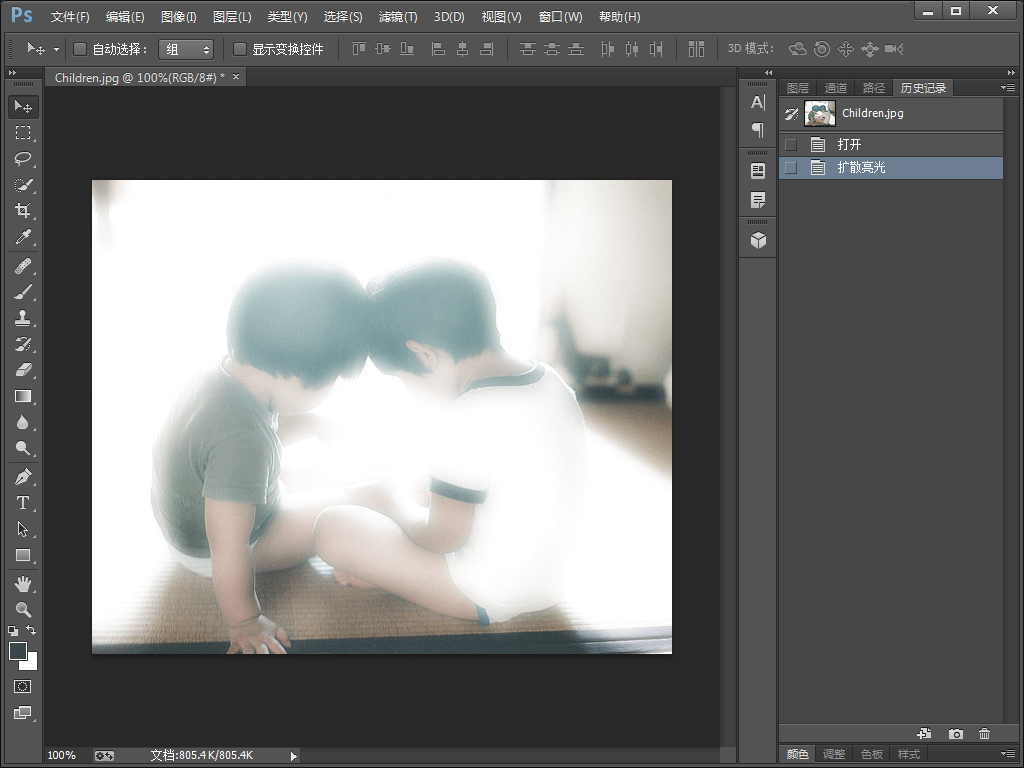
Task: Set history brush source for 扩散亮光 state
Action: click(x=791, y=168)
